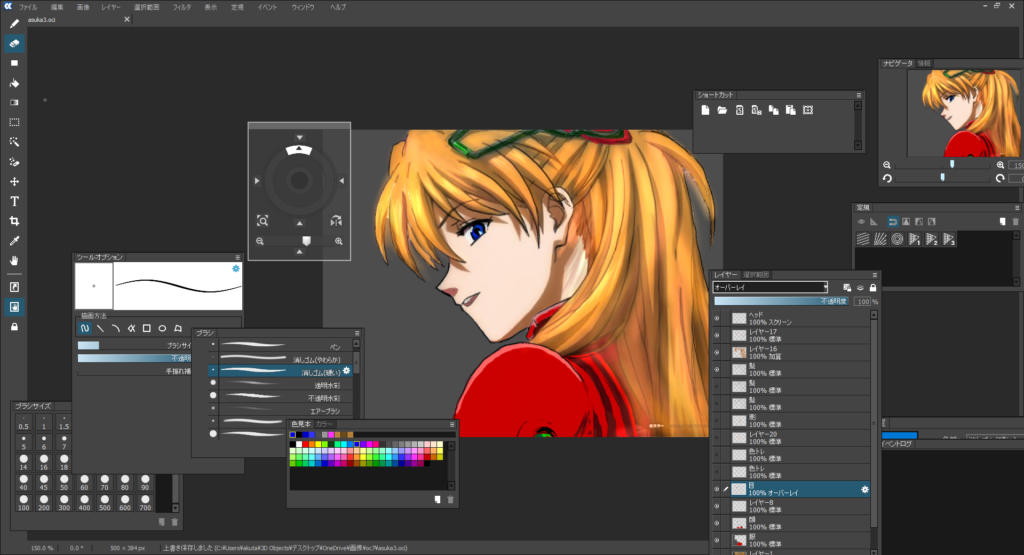Image resolution: width=1024 pixels, height=555 pixels.
Task: Select the Text tool
Action: pyautogui.click(x=15, y=201)
